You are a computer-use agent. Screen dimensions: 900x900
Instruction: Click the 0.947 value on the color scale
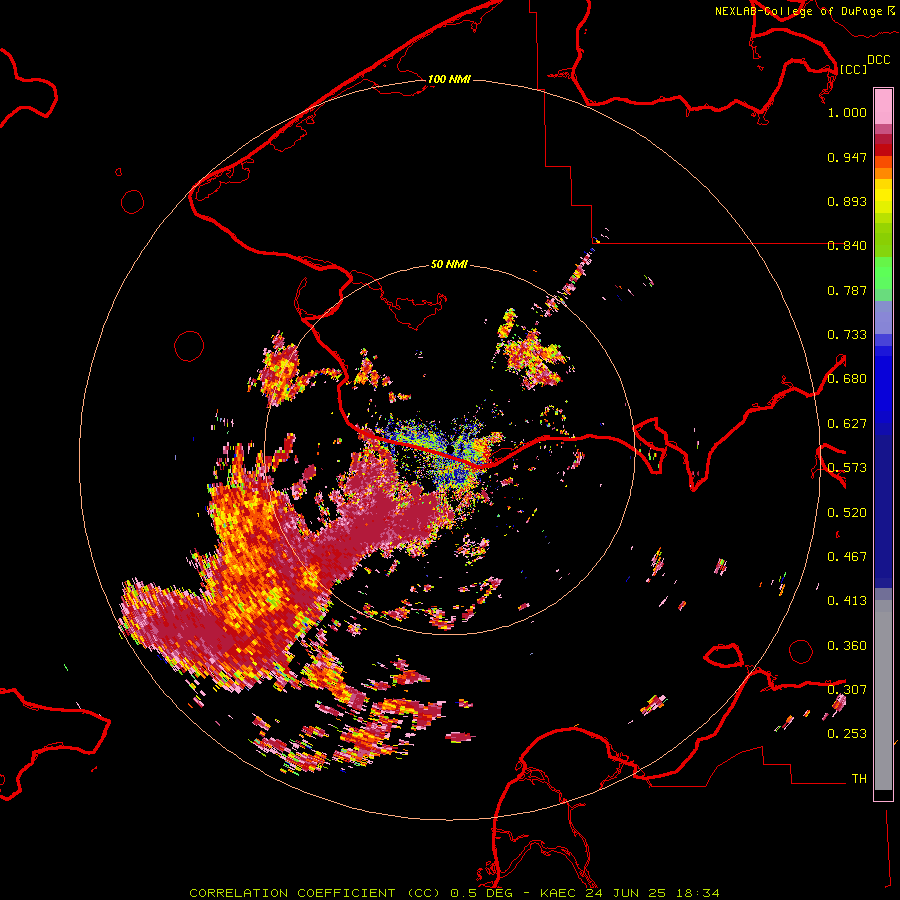(x=847, y=157)
